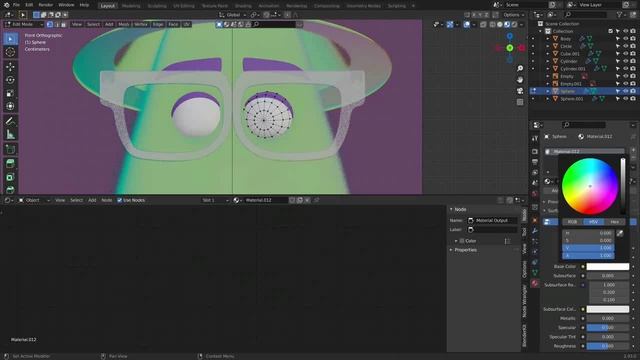The height and width of the screenshot is (360, 640).
Task: Select the Select Box tool
Action: click(10, 39)
